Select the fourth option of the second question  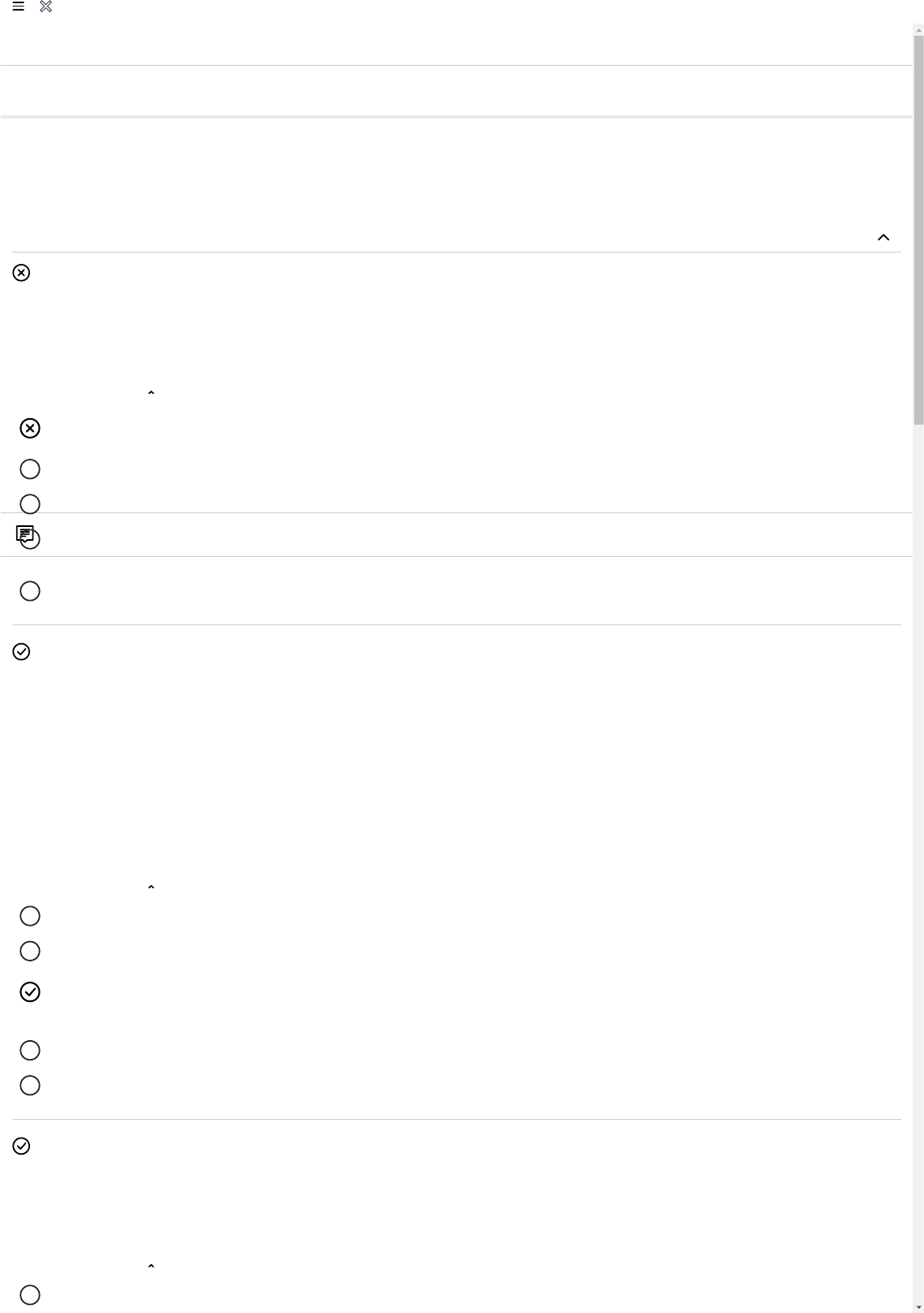(30, 1051)
